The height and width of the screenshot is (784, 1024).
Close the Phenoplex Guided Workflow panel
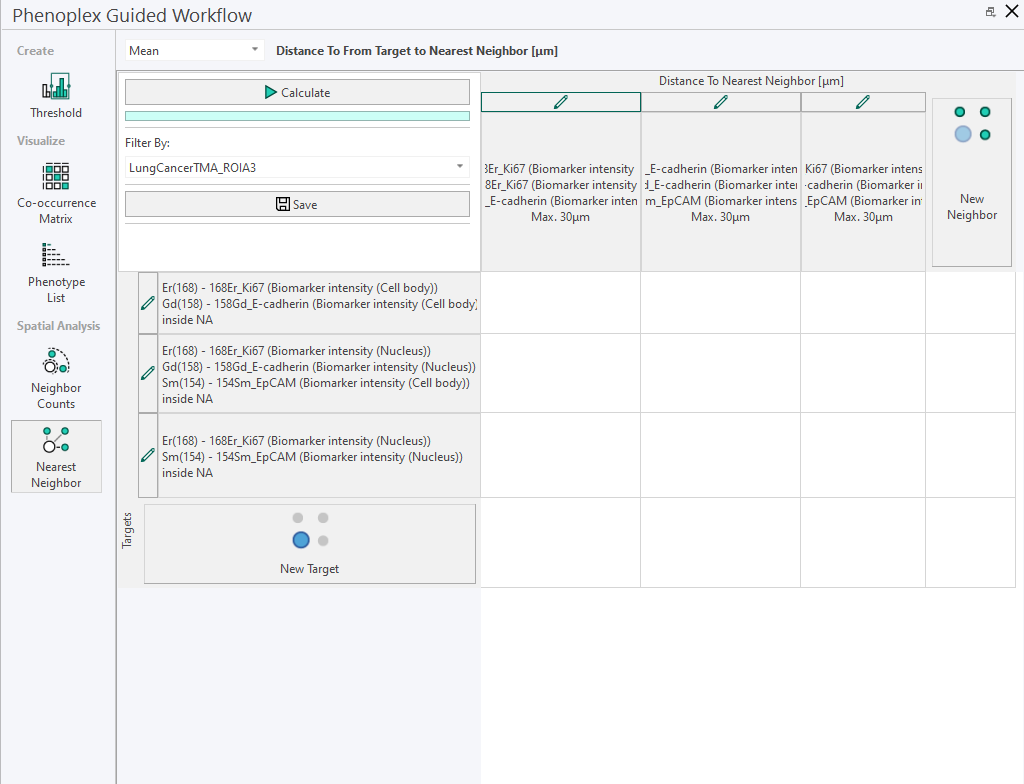click(1012, 11)
